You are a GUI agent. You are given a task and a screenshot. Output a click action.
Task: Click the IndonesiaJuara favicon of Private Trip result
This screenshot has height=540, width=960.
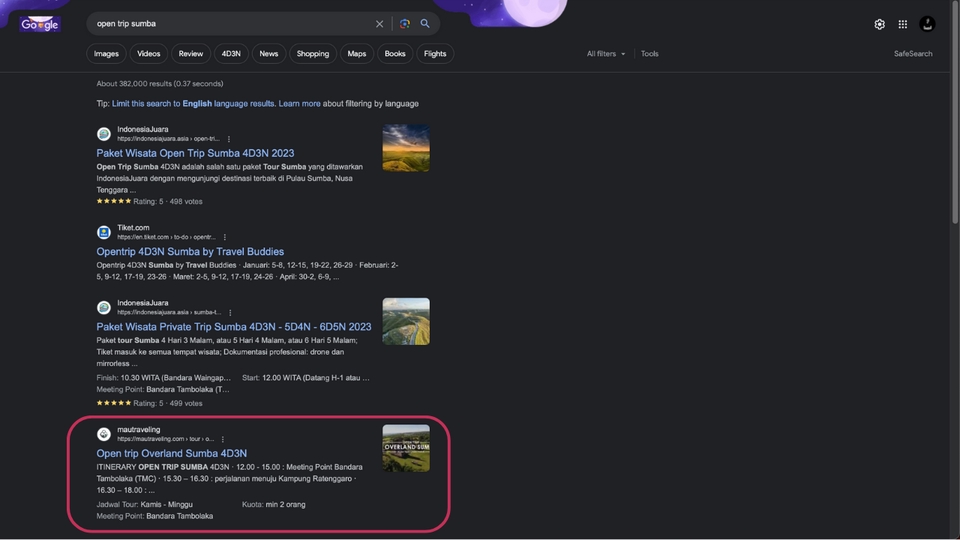tap(103, 307)
